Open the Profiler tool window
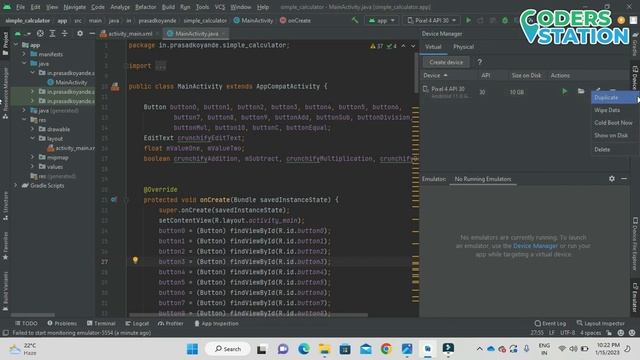Image resolution: width=640 pixels, height=360 pixels. [171, 323]
